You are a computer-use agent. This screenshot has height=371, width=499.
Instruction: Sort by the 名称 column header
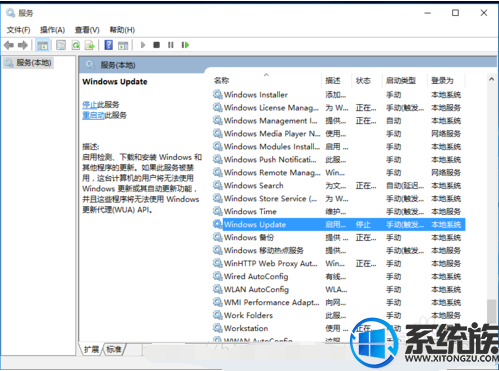221,80
